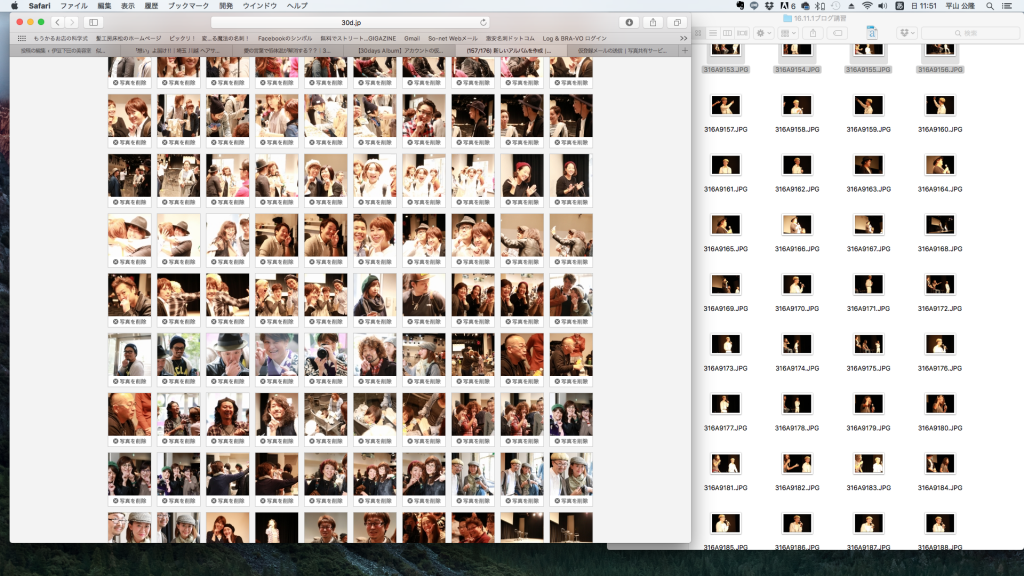Screen dimensions: 1024x576
Task: Click the speech bubble menu bar icon
Action: click(x=754, y=6)
